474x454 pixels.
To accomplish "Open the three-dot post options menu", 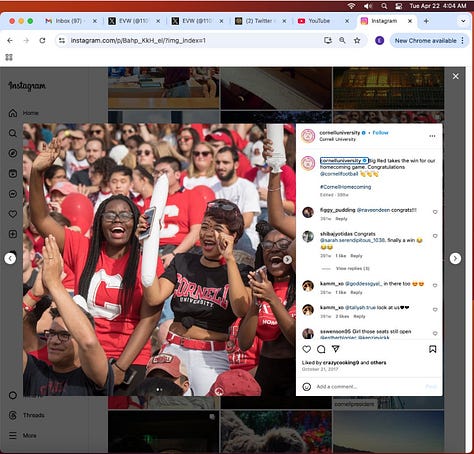I will [x=432, y=136].
